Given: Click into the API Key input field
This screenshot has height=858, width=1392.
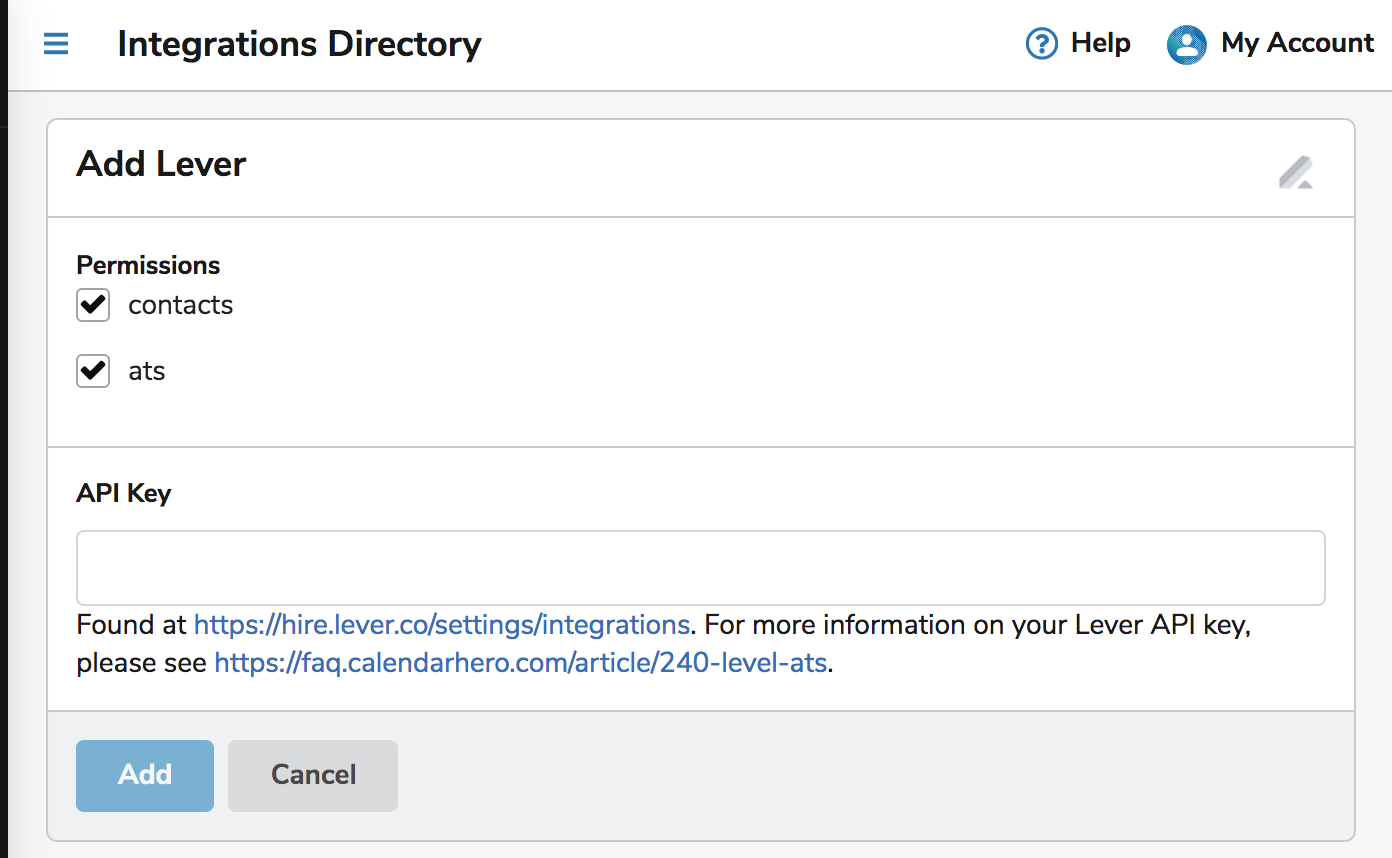Looking at the screenshot, I should click(x=701, y=568).
